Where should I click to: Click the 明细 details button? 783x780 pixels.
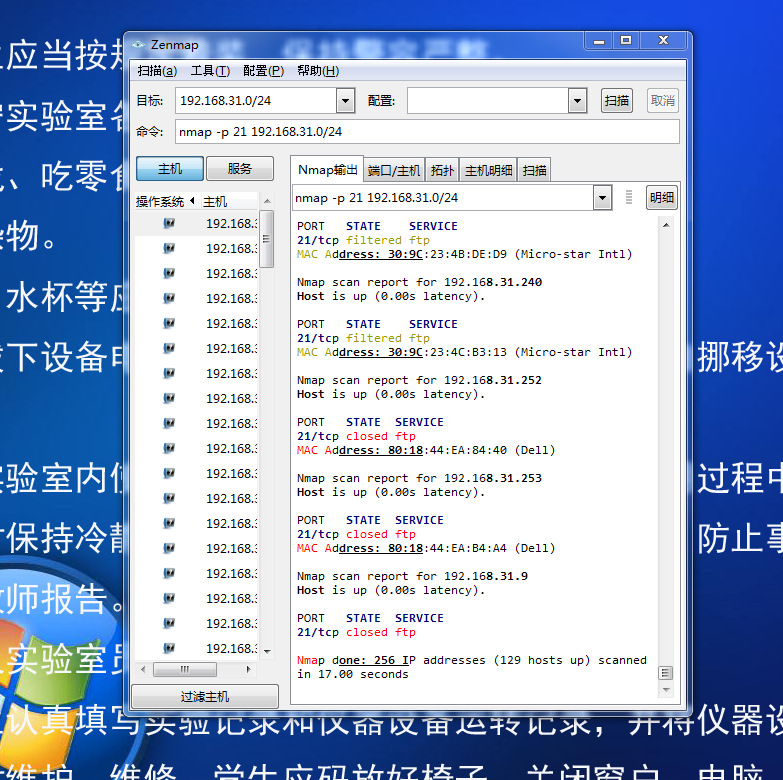point(661,198)
